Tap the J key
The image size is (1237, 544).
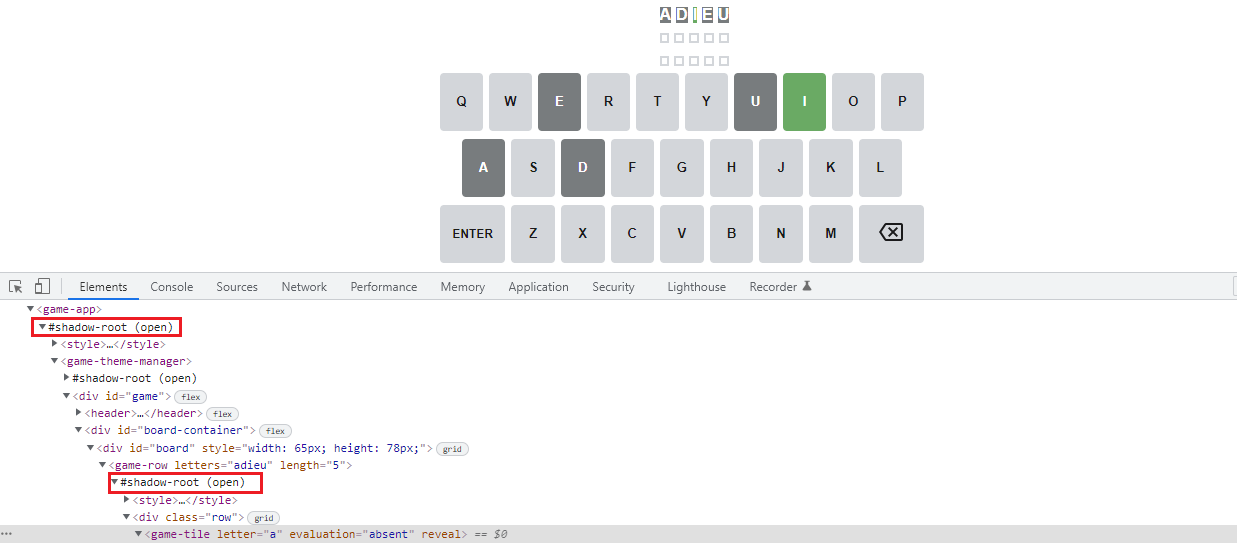[x=781, y=167]
